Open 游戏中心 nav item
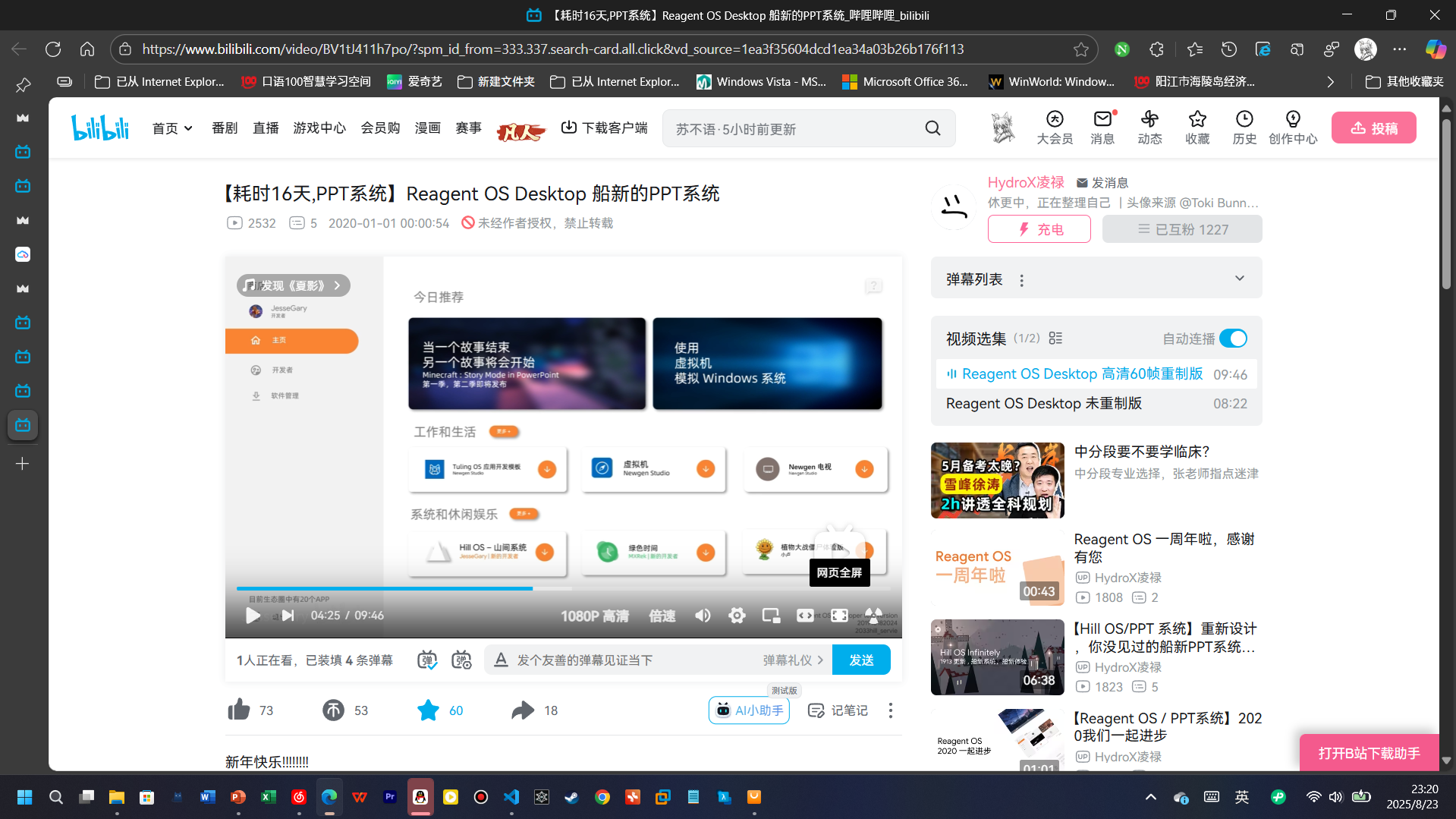 [319, 128]
